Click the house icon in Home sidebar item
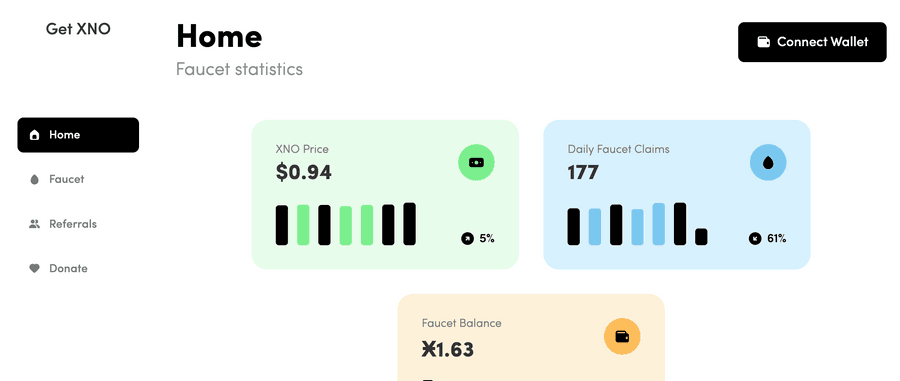Image resolution: width=900 pixels, height=381 pixels. (34, 135)
